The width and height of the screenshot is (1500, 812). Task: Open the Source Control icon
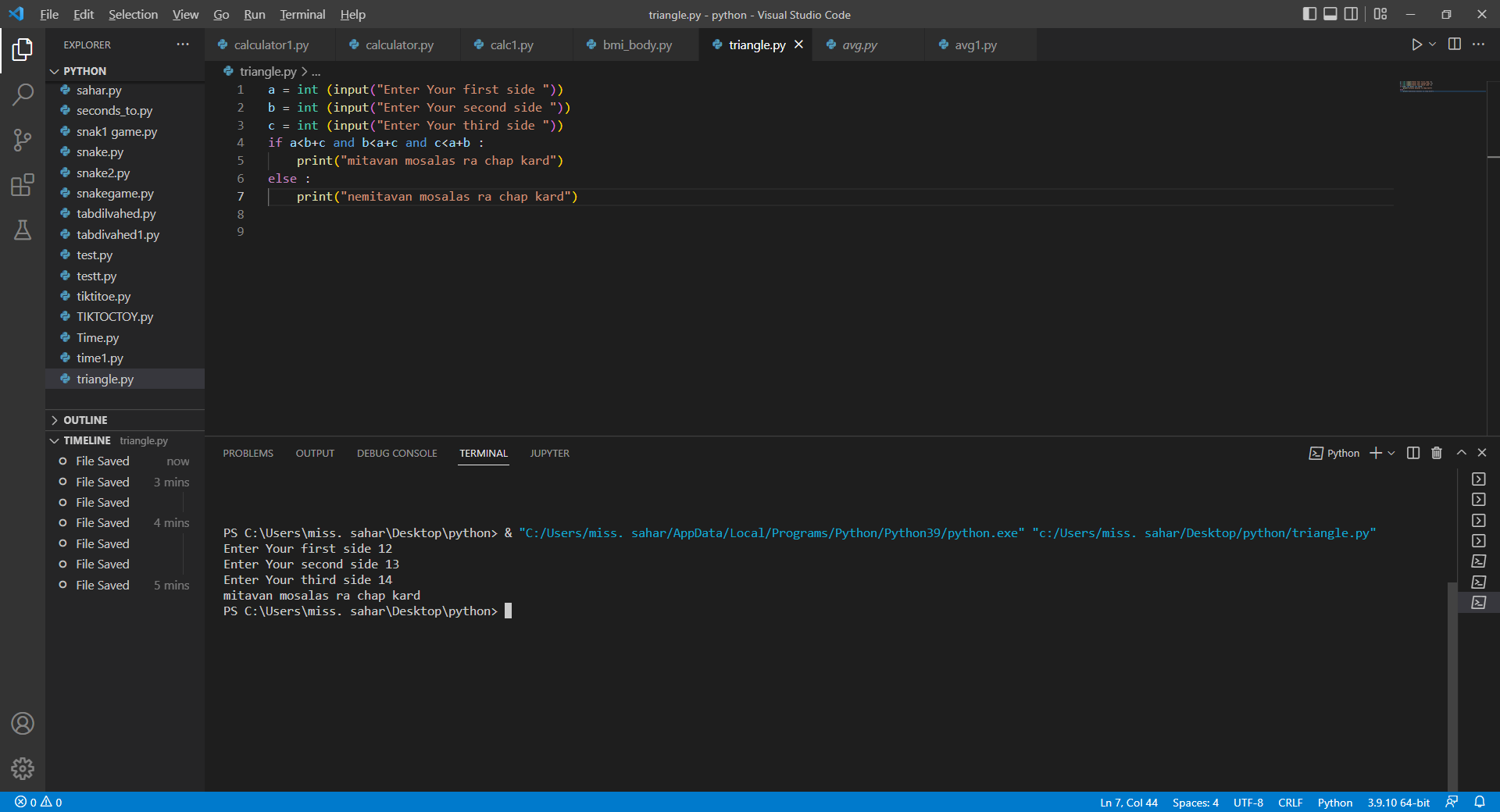point(23,139)
